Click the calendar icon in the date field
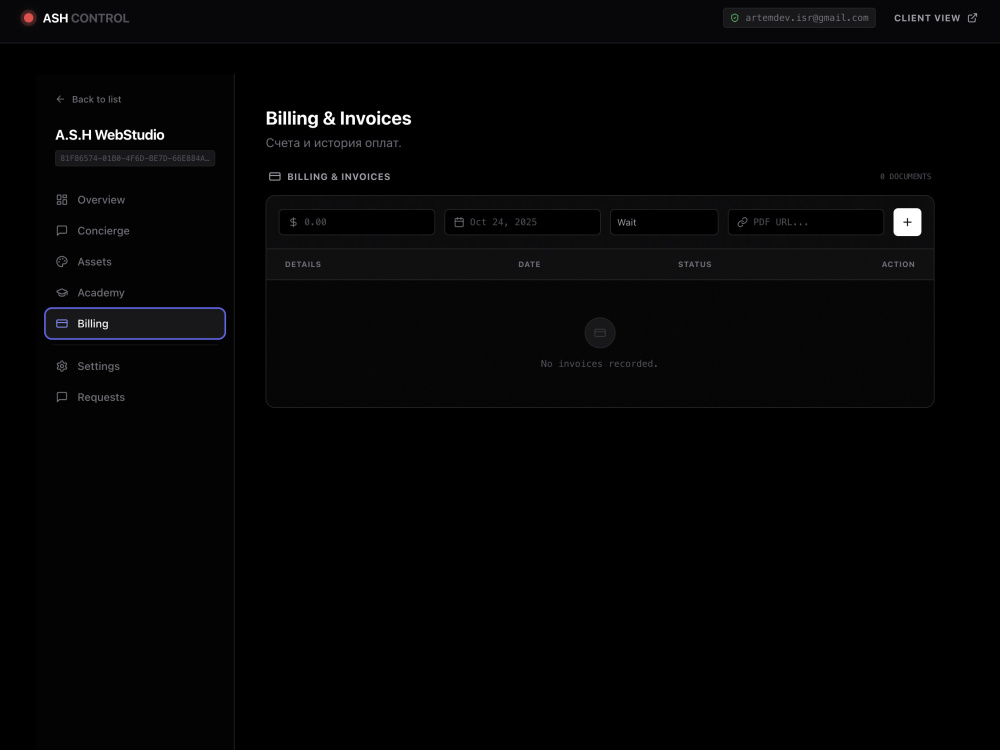 [459, 222]
